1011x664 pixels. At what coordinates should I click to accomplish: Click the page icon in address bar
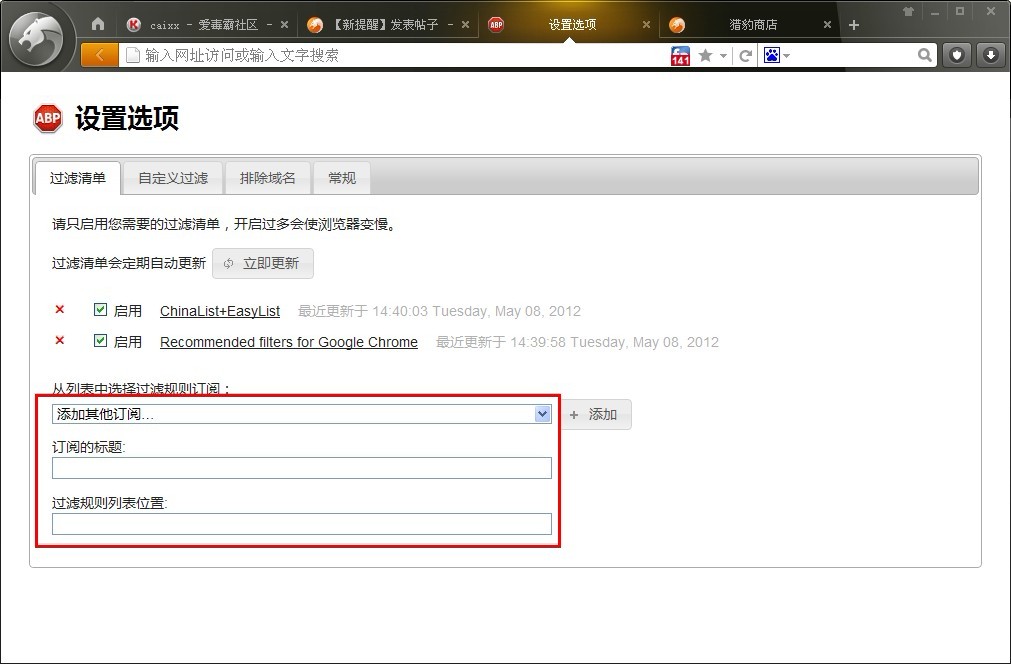coord(132,55)
